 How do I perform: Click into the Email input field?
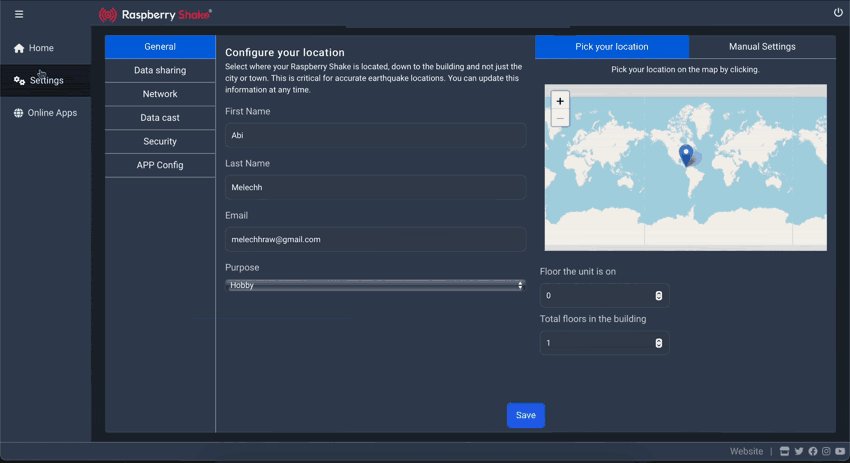click(x=375, y=240)
